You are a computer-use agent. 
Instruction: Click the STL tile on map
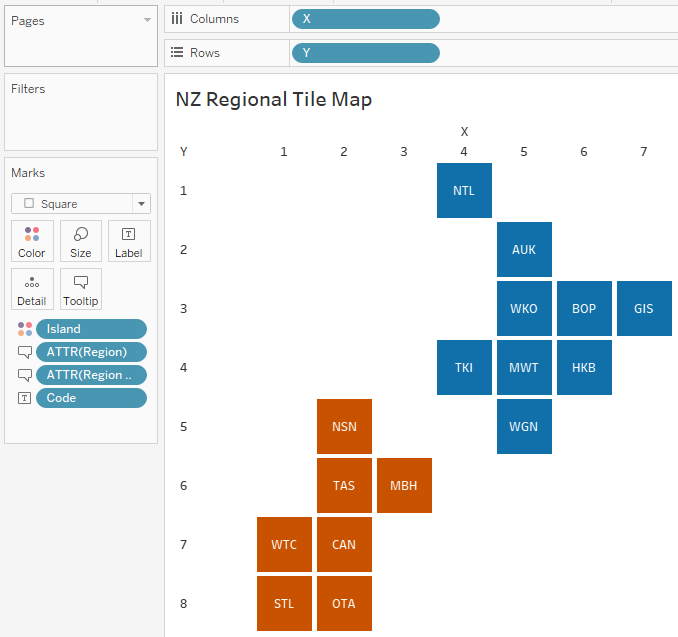284,604
